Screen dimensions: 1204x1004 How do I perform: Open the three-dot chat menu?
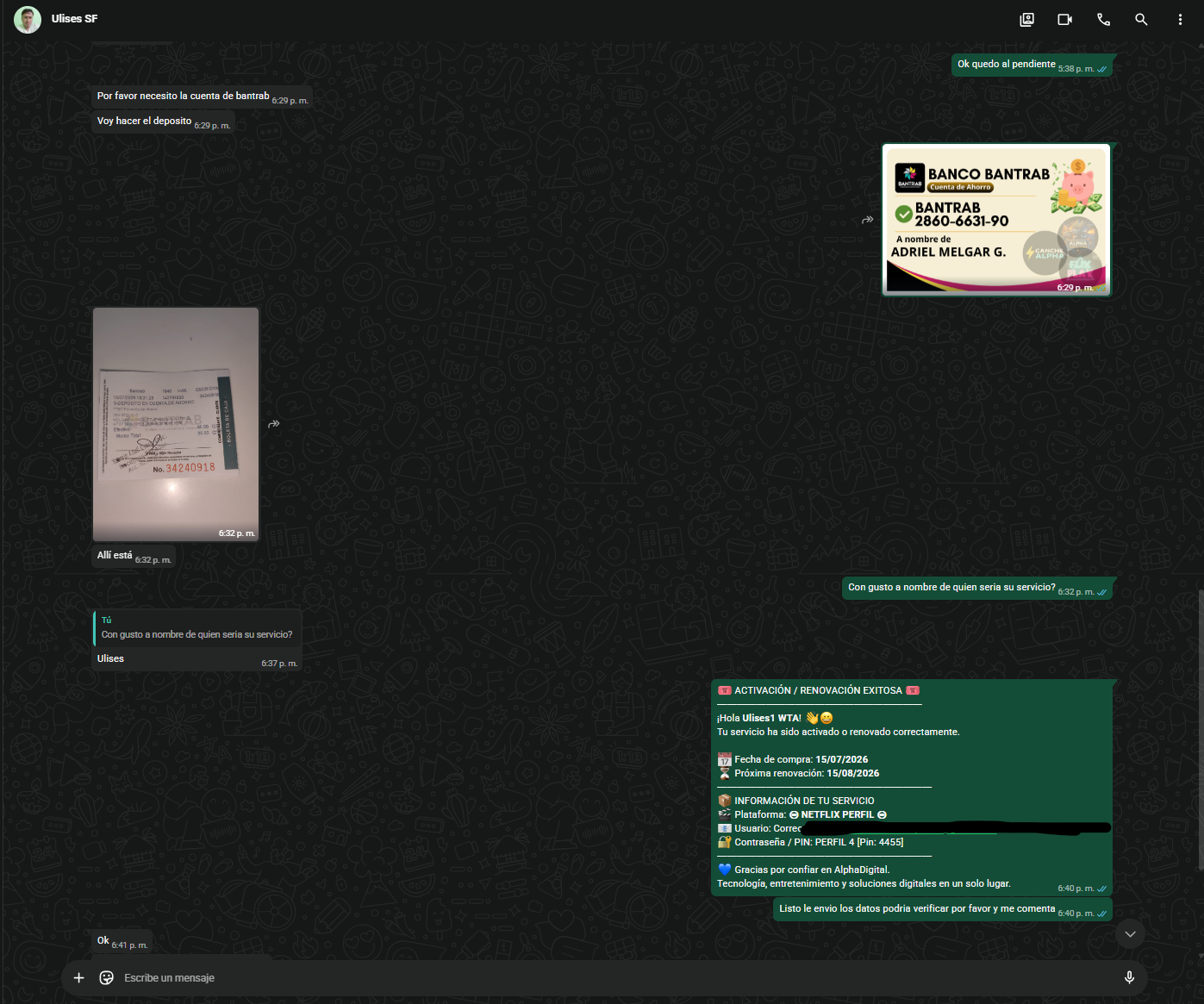(x=1180, y=19)
